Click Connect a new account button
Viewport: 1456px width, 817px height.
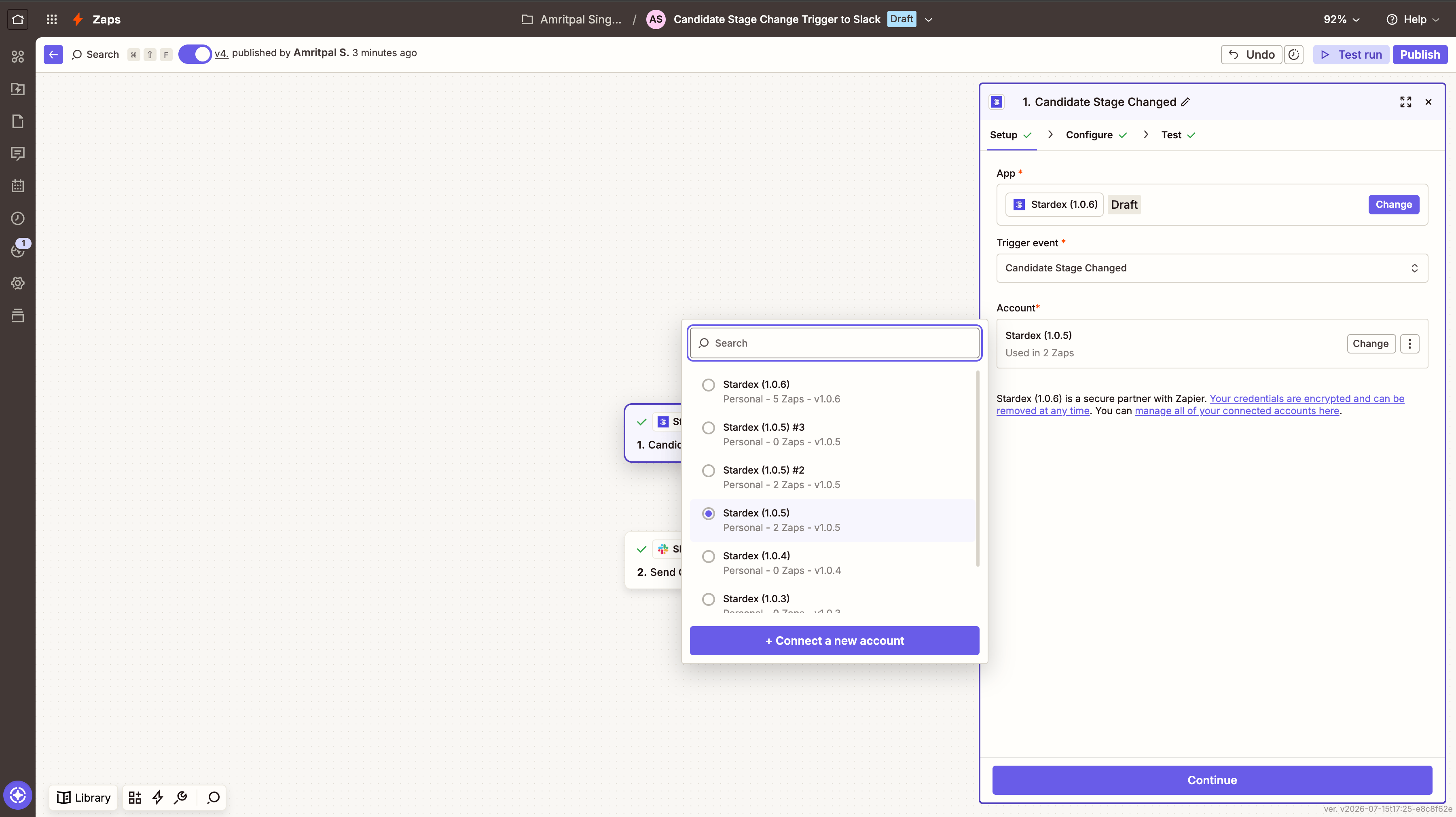tap(834, 641)
